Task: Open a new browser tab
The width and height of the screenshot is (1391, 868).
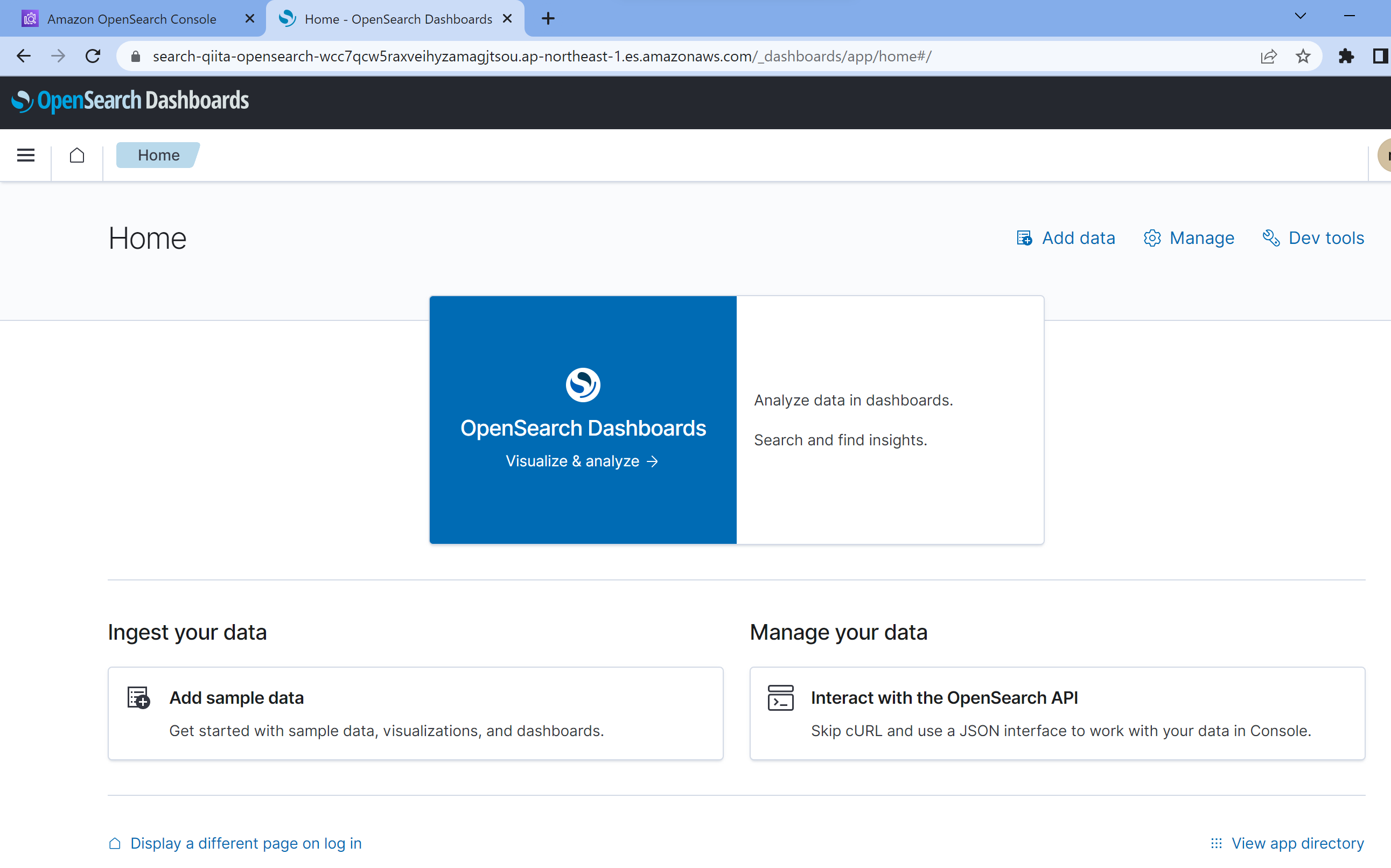Action: tap(548, 19)
